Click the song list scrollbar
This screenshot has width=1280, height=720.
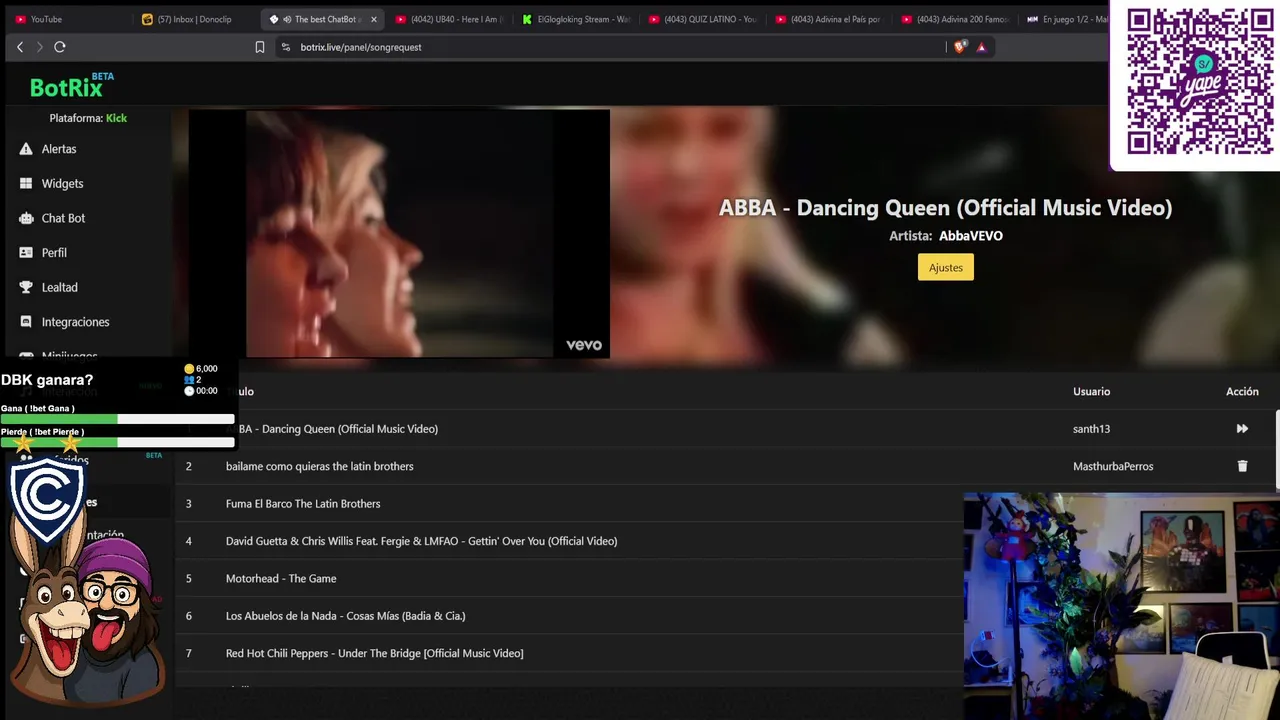pyautogui.click(x=1277, y=450)
